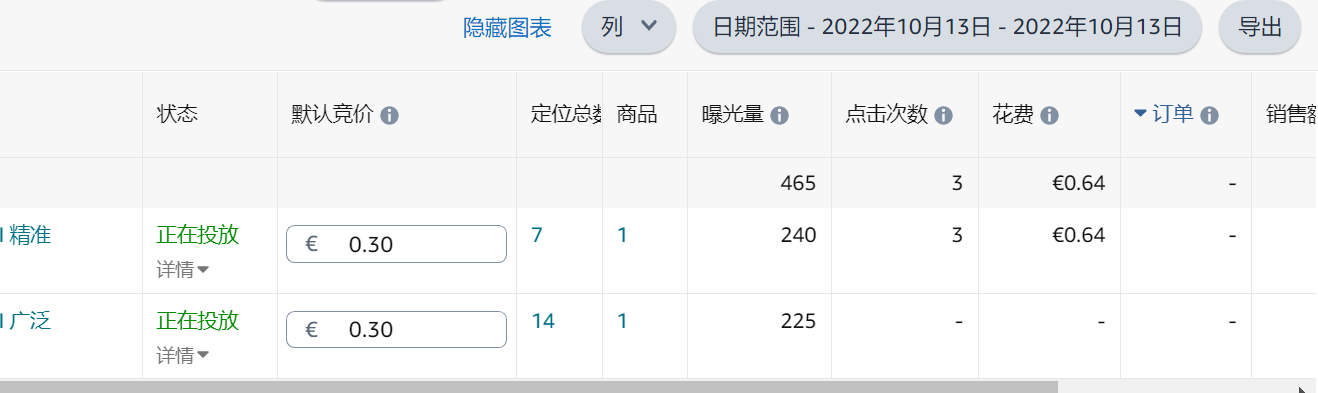
Task: Click info icon beside 曝光量 header
Action: point(780,115)
